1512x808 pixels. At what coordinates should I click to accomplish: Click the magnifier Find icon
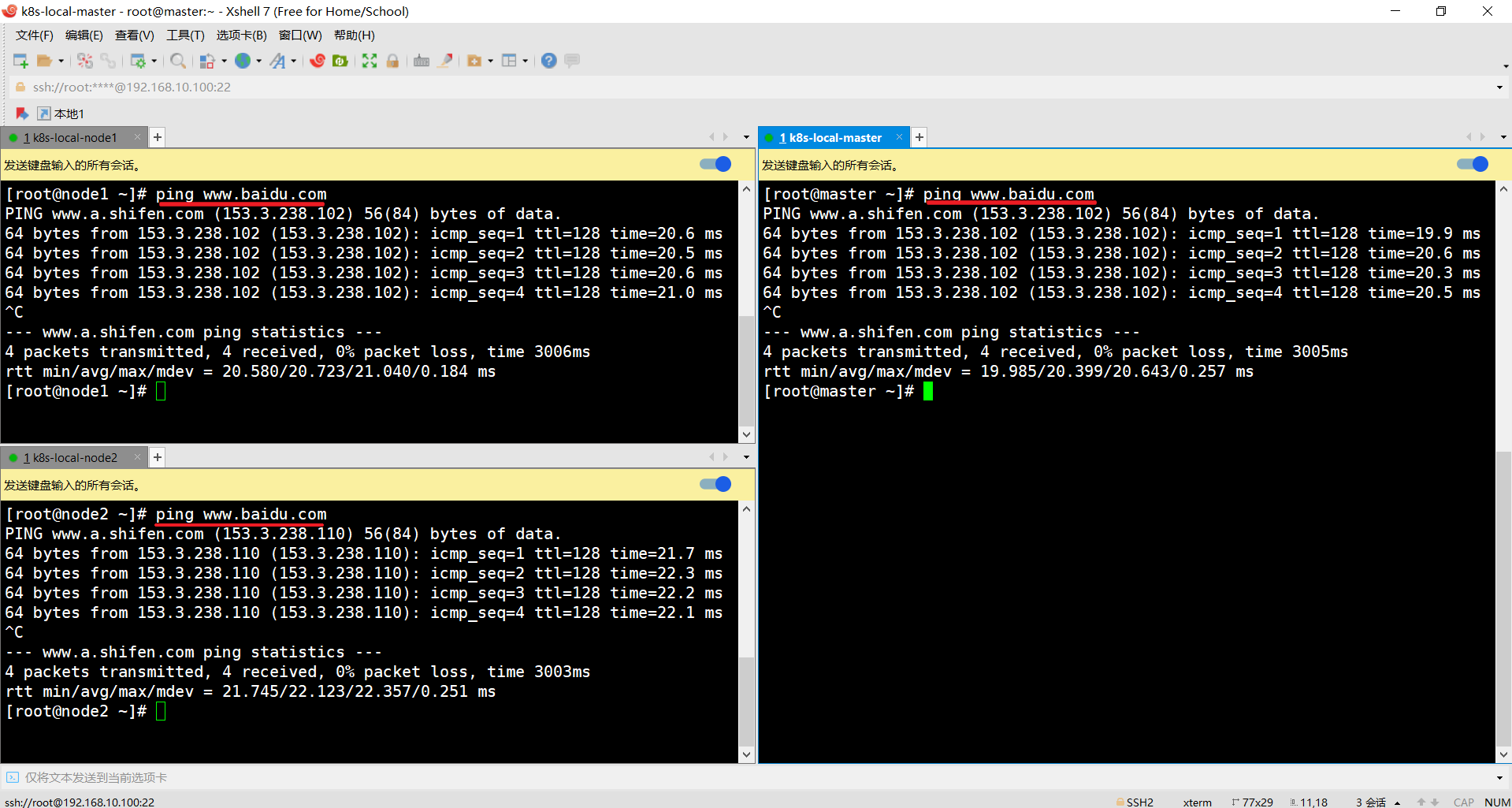coord(178,61)
